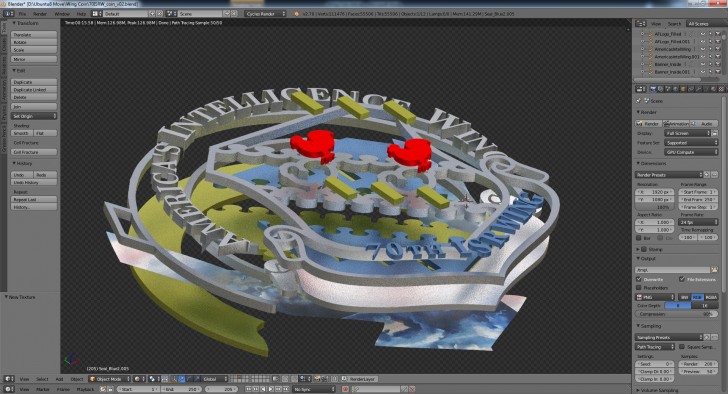
Task: Open the viewport shading sphere selector
Action: coord(139,379)
